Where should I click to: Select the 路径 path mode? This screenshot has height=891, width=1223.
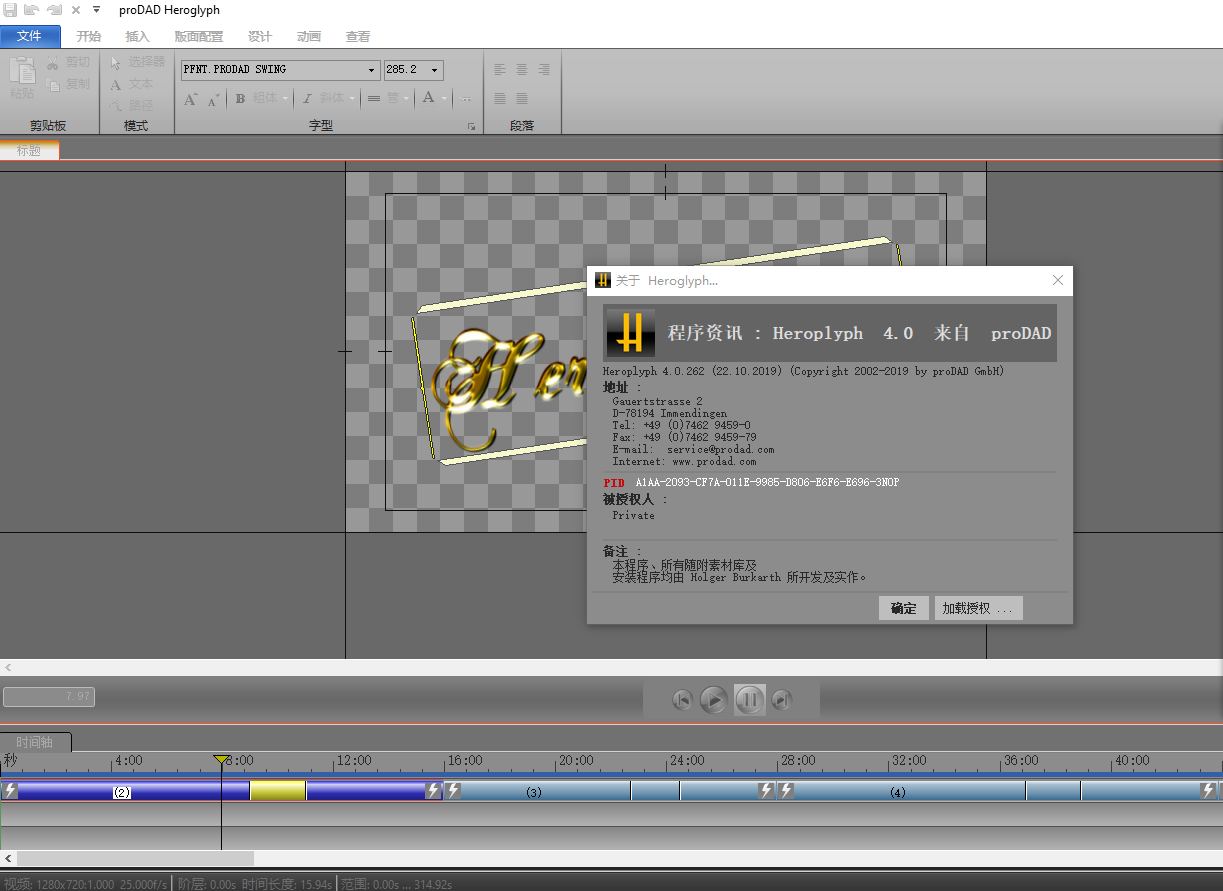[x=131, y=105]
